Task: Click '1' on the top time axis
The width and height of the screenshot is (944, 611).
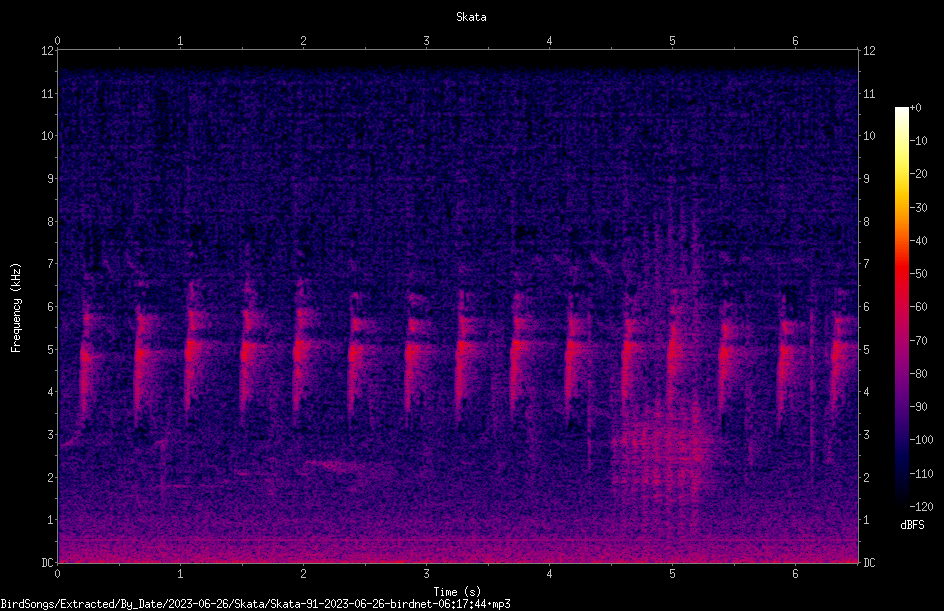Action: (x=180, y=41)
